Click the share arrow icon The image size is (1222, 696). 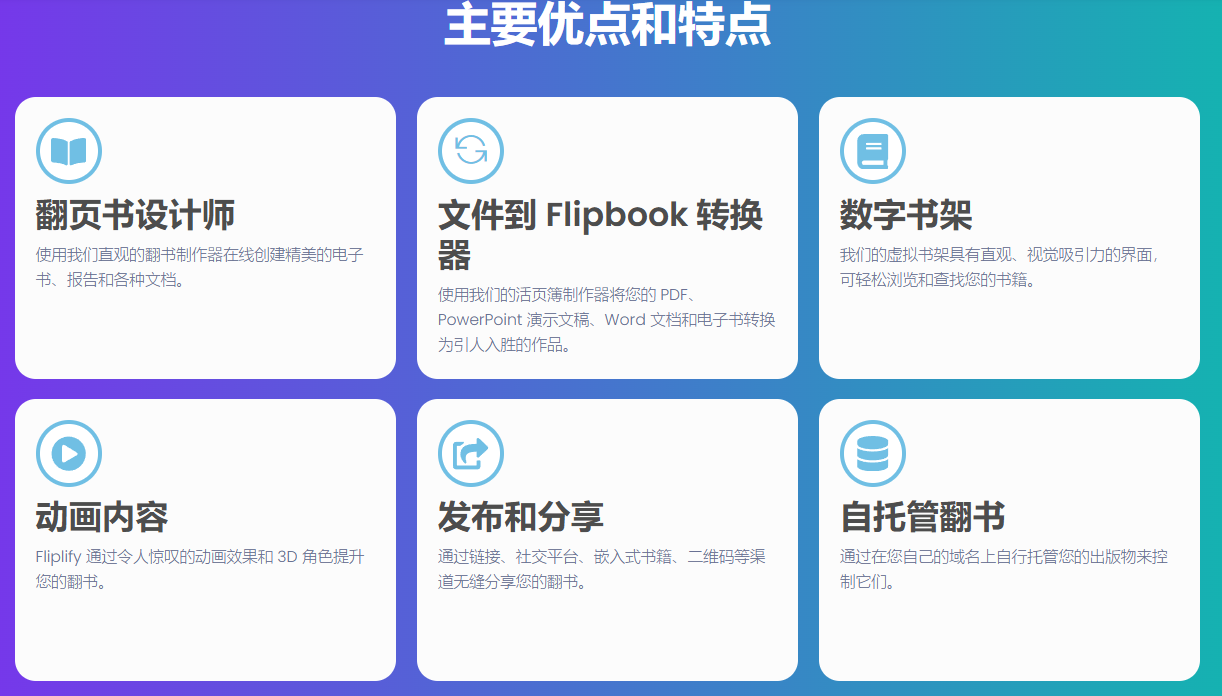pos(471,453)
